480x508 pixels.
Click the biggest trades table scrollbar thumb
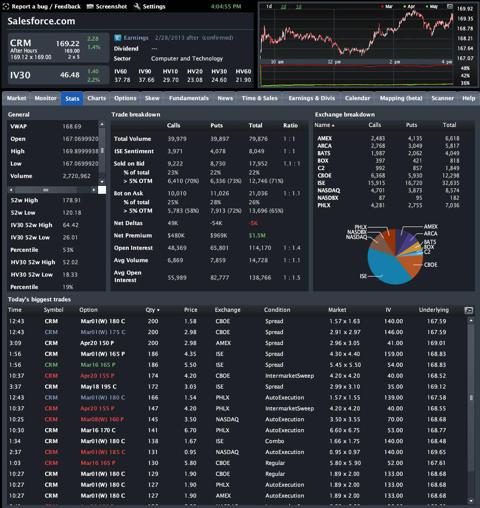471,397
